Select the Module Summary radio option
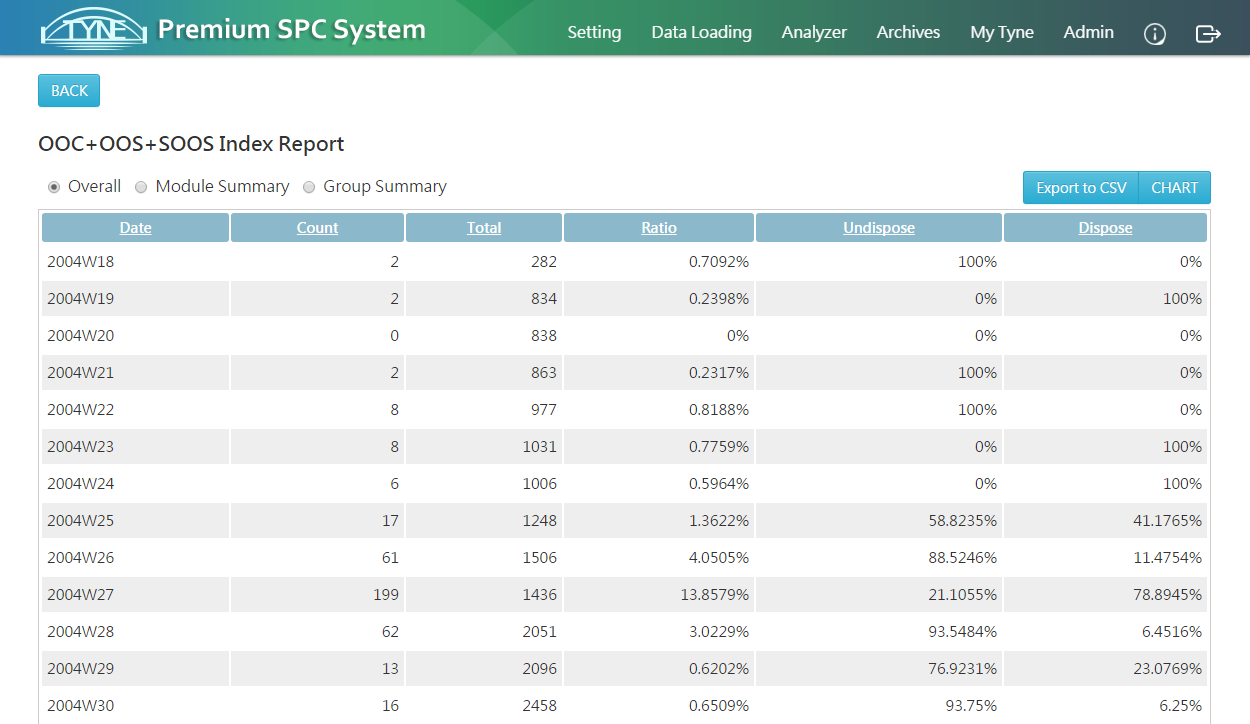Image resolution: width=1250 pixels, height=724 pixels. [x=141, y=187]
